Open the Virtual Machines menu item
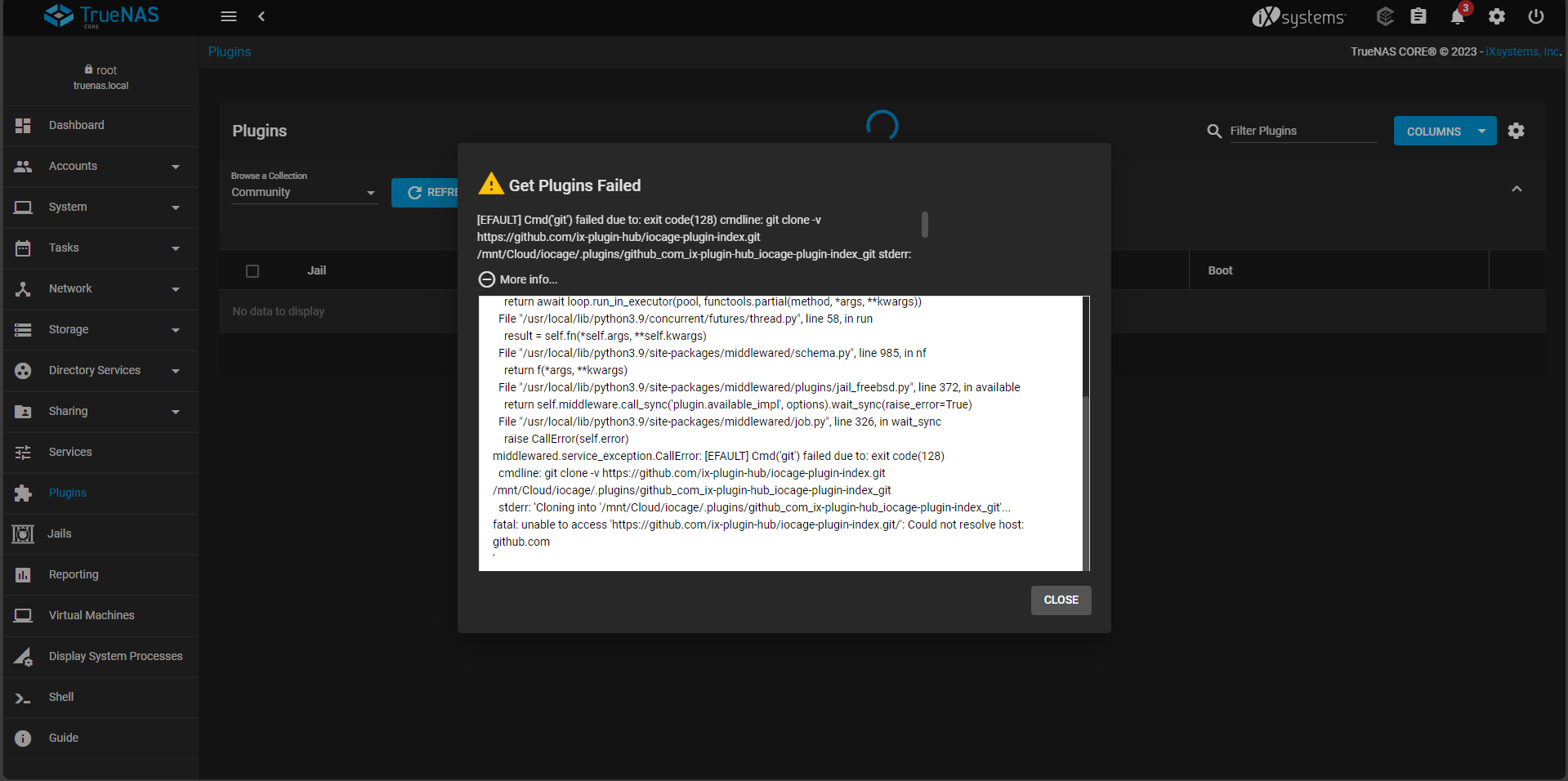This screenshot has width=1568, height=781. (101, 615)
